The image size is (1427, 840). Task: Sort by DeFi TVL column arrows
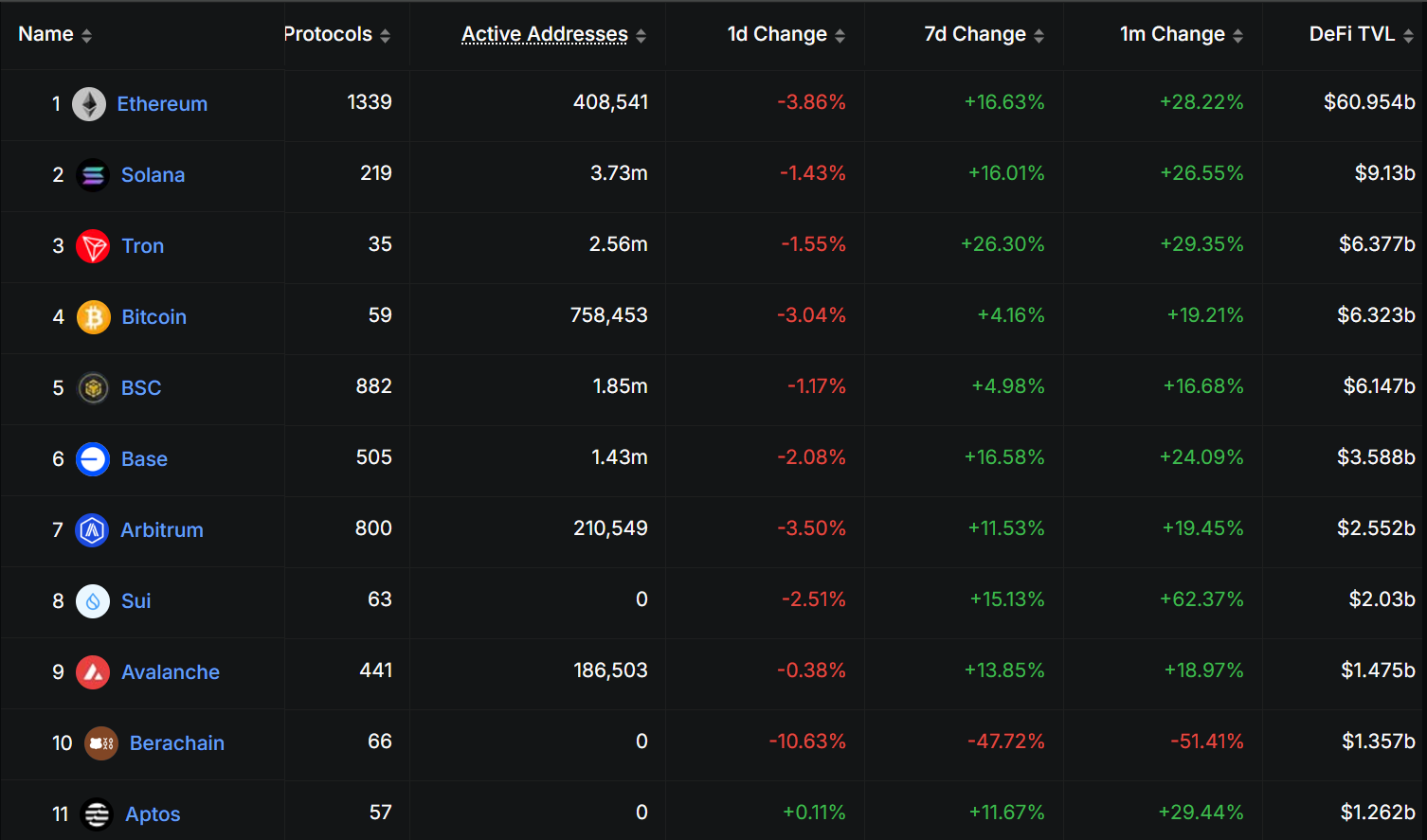[1409, 35]
